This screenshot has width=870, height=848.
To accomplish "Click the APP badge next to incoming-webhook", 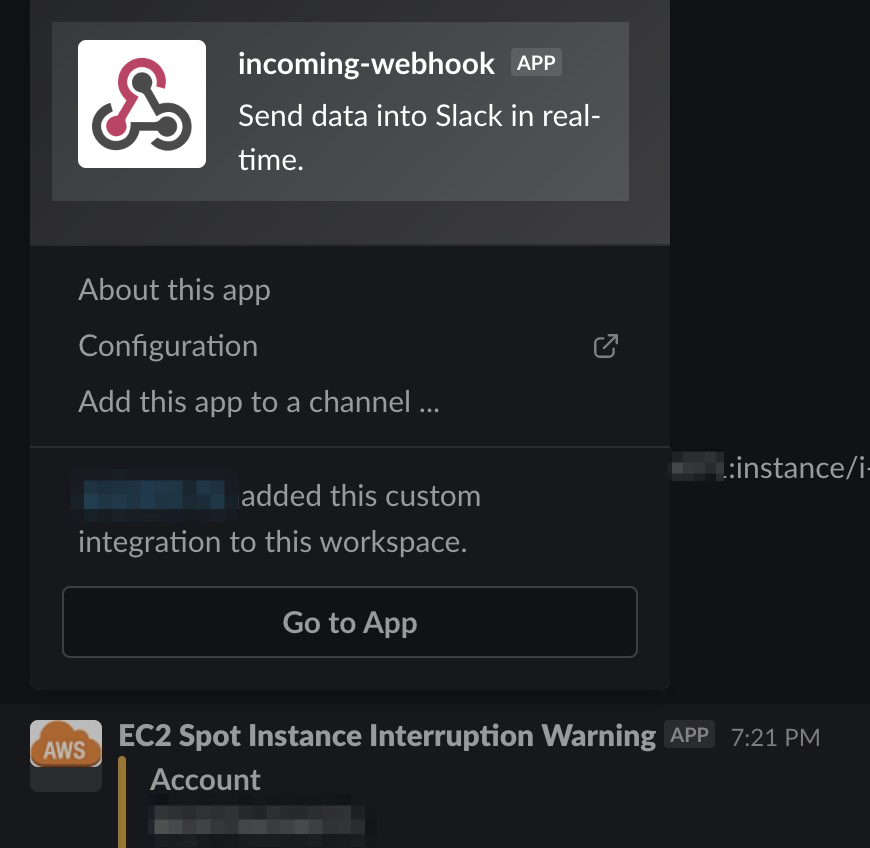I will pyautogui.click(x=536, y=62).
